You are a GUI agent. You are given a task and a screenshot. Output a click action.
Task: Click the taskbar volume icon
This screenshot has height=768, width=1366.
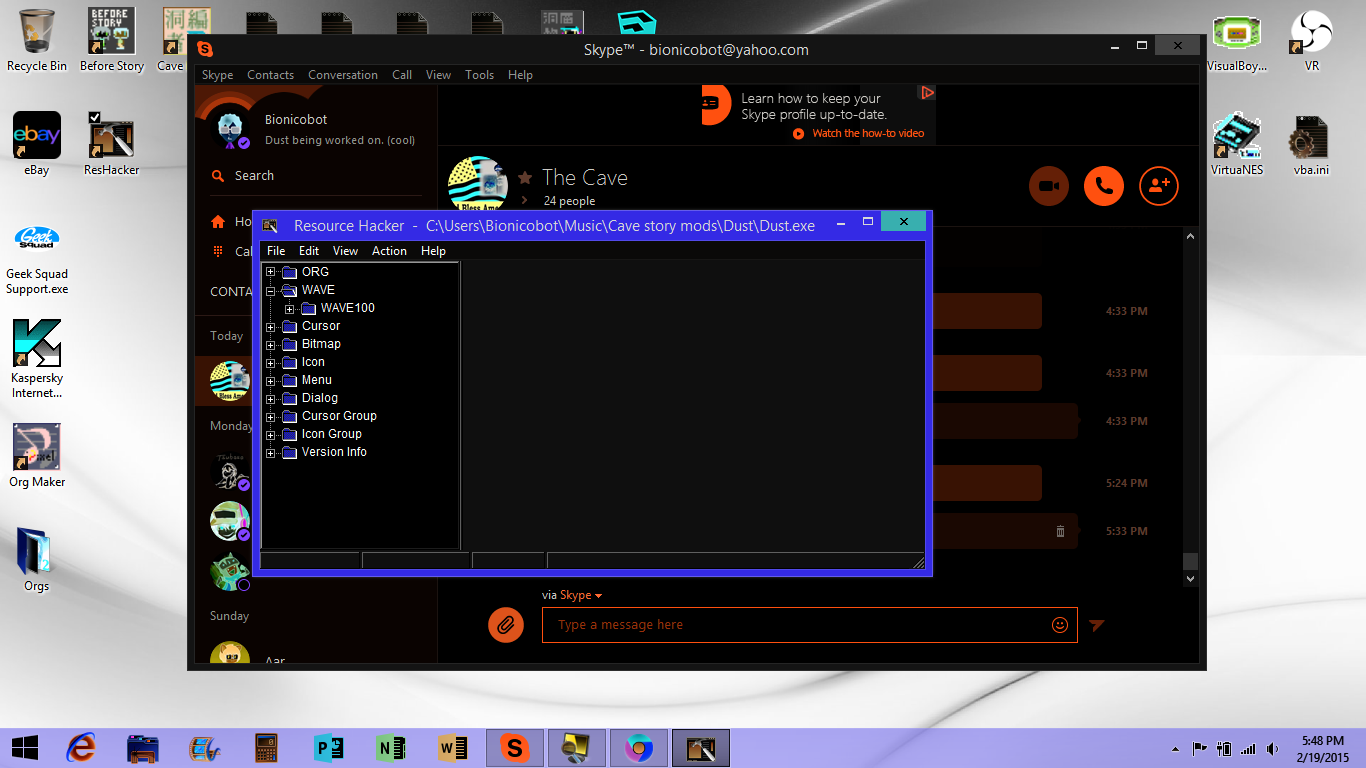tap(1272, 748)
